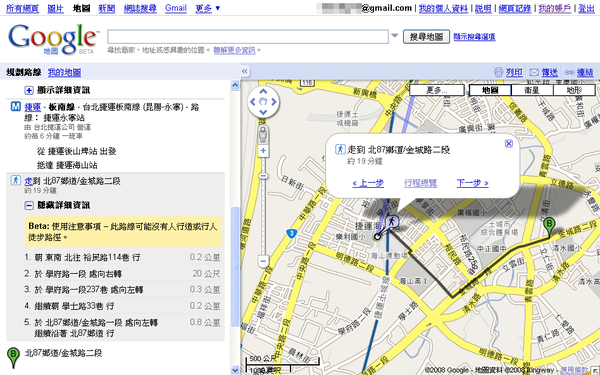
Task: Click the Google Maps logo
Action: point(53,39)
